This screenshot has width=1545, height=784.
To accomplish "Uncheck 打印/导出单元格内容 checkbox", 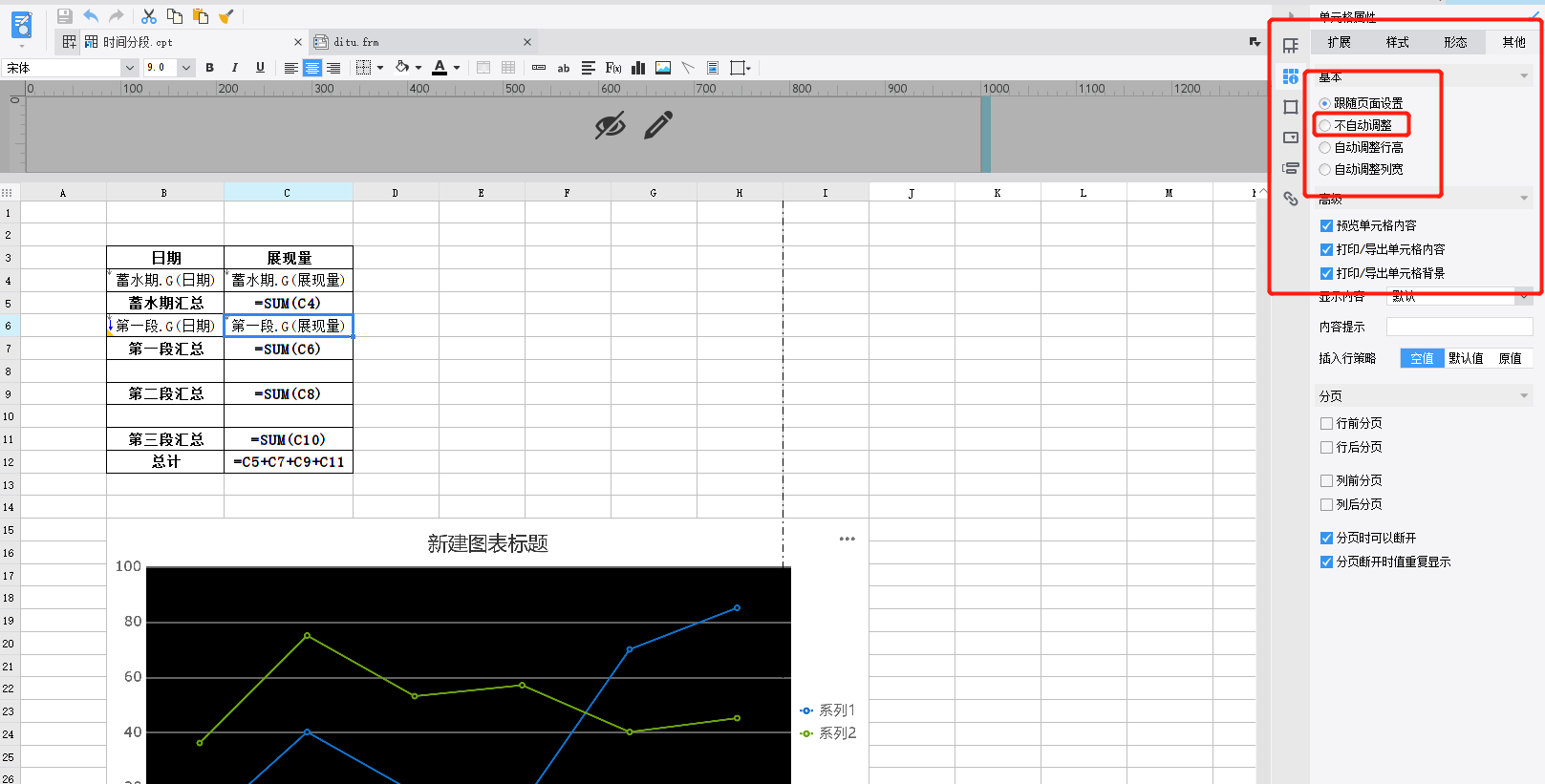I will [x=1326, y=249].
